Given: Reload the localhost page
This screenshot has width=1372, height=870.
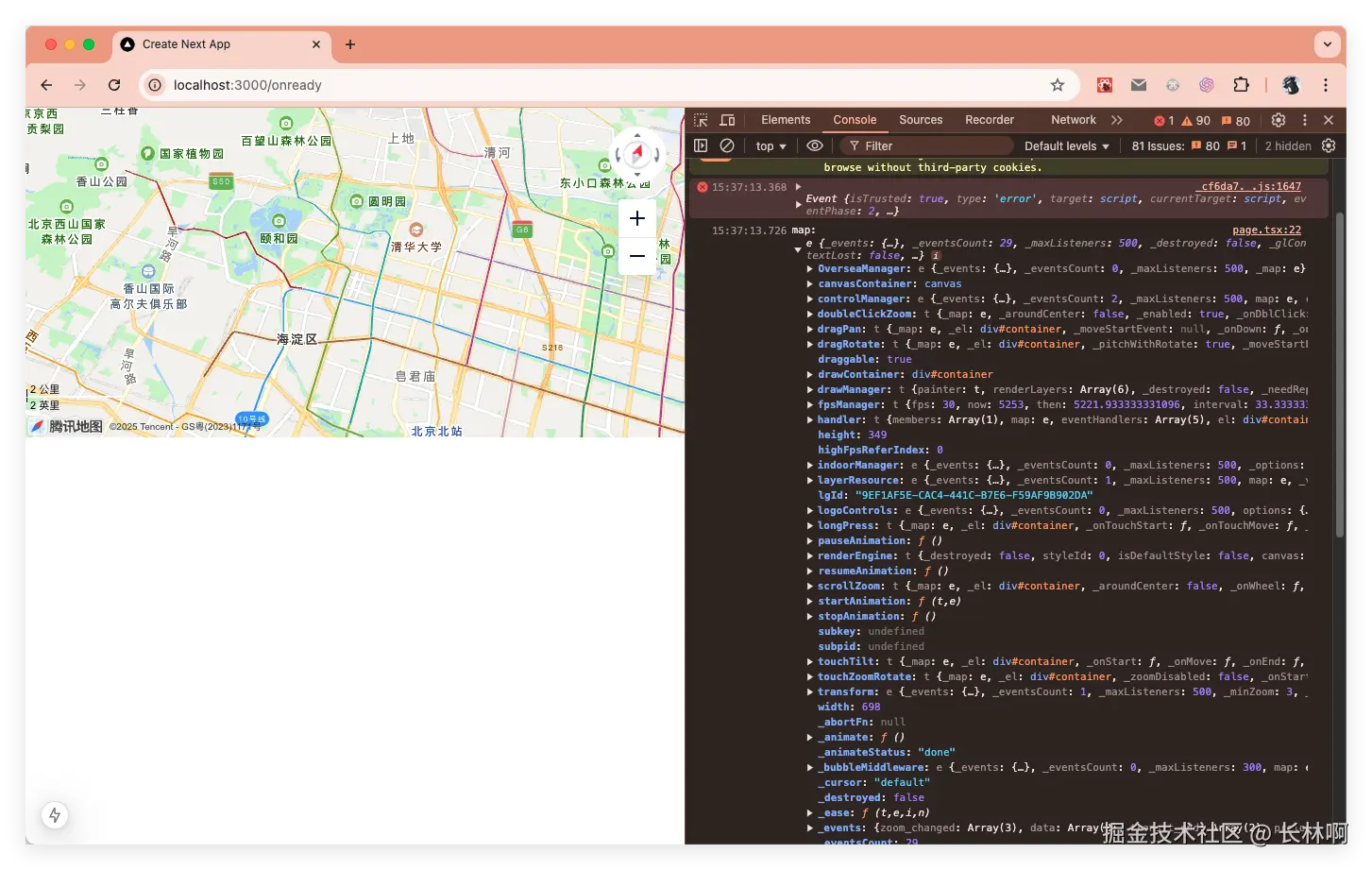Looking at the screenshot, I should 114,85.
